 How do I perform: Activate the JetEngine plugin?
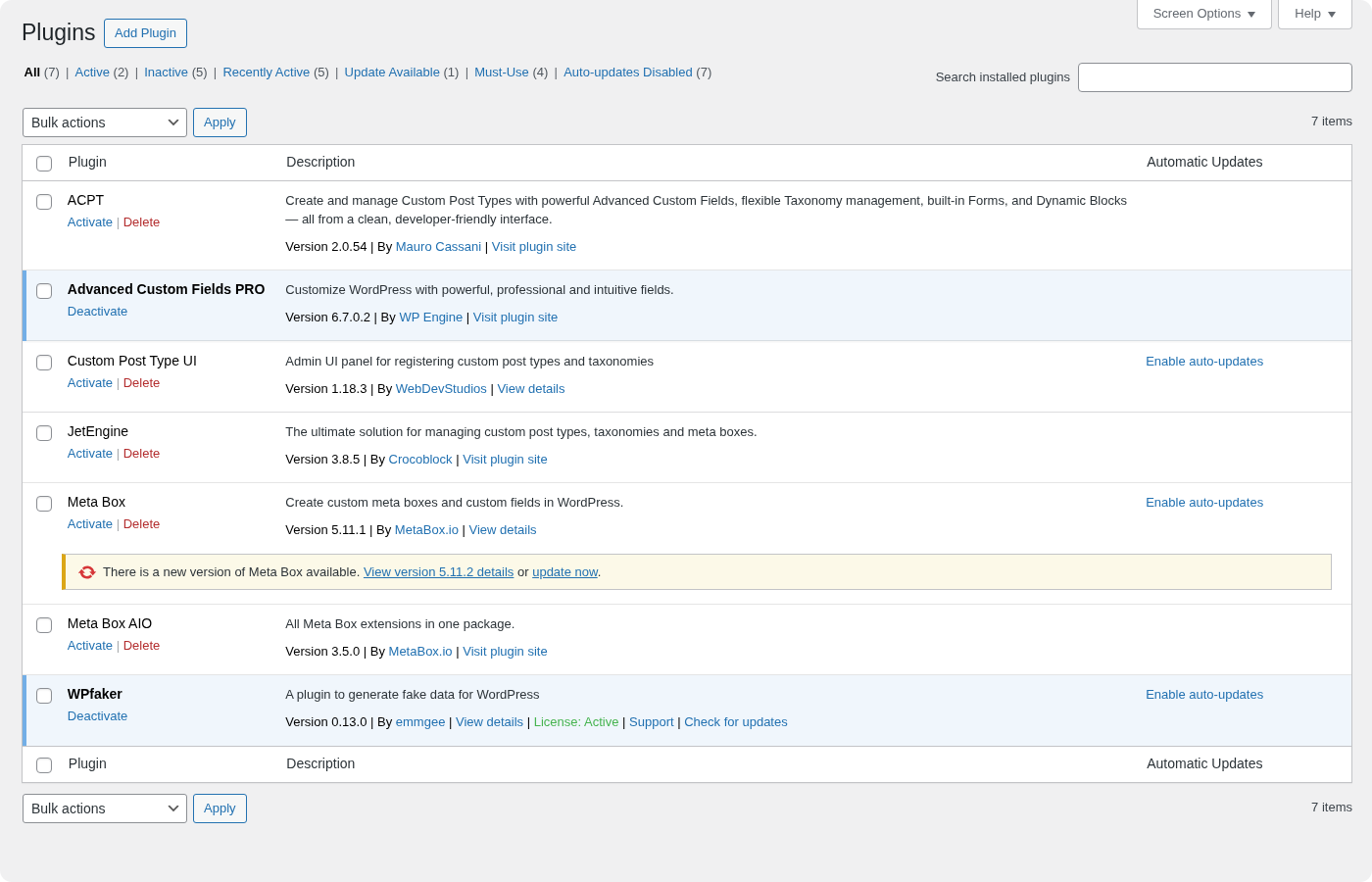89,453
